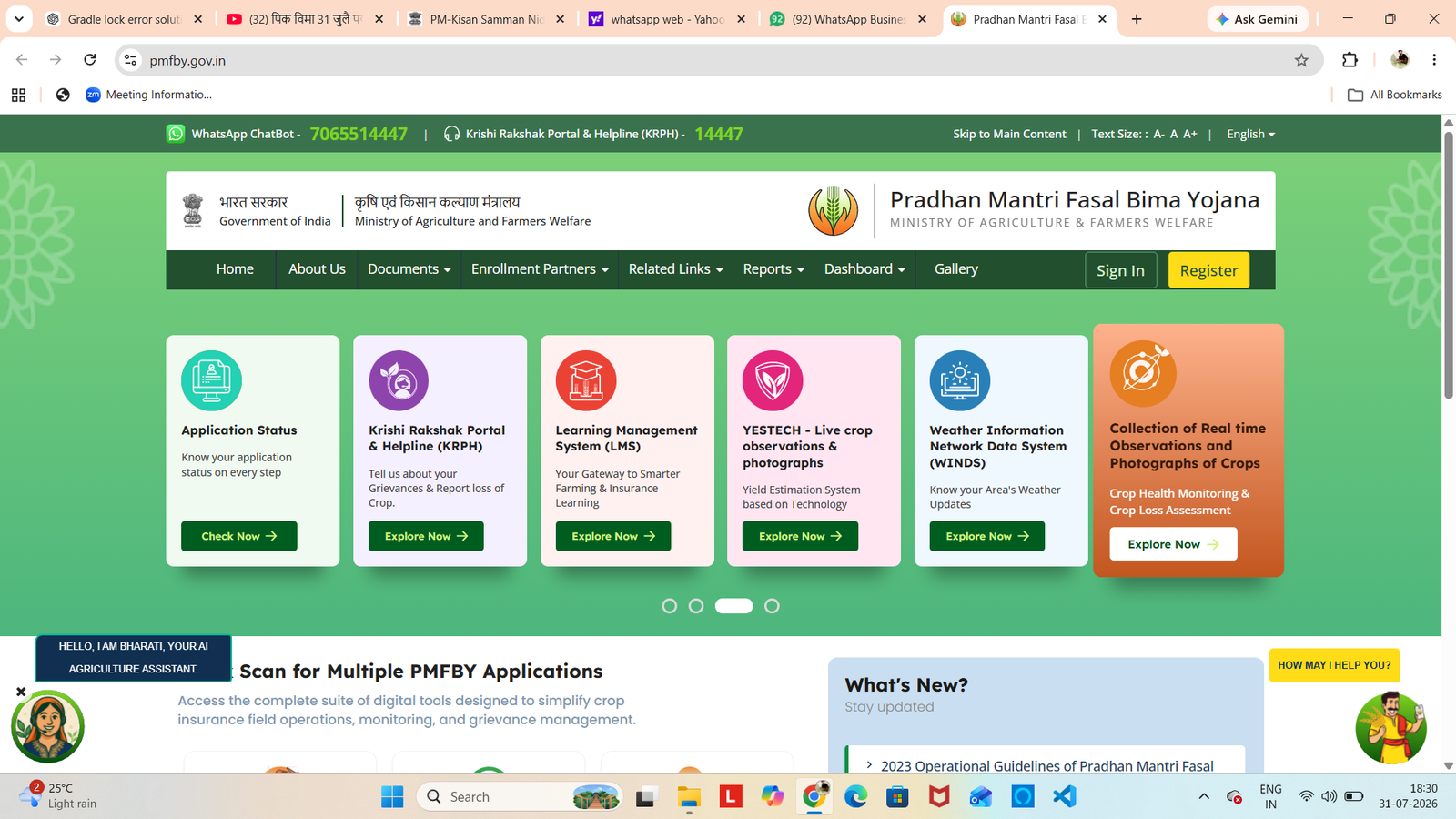Expand the Documents dropdown menu
Image resolution: width=1456 pixels, height=819 pixels.
coord(409,269)
